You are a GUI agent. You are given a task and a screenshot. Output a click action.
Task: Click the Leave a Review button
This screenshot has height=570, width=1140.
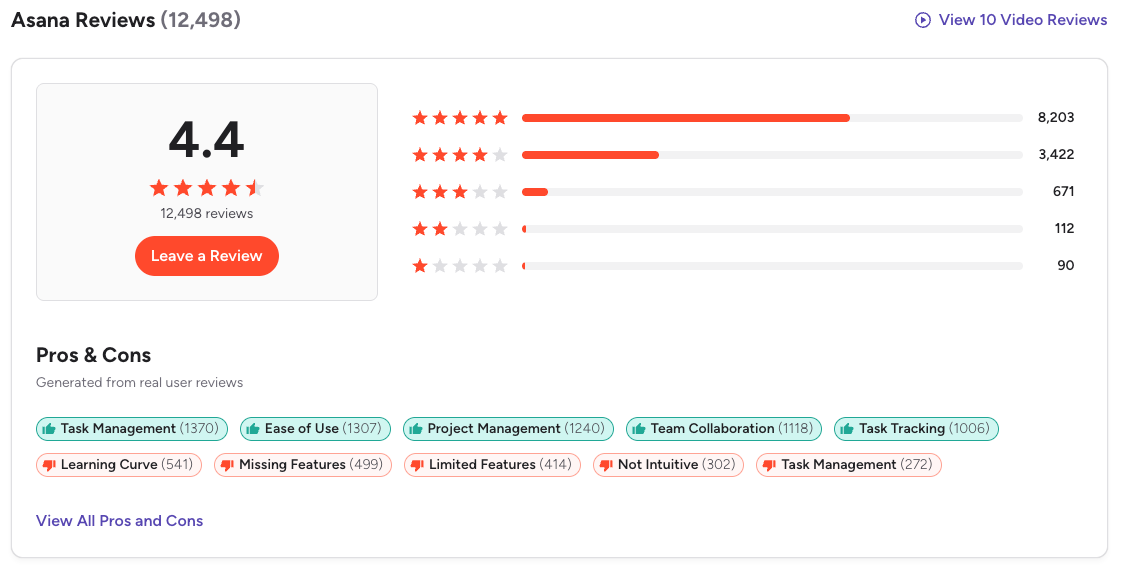click(x=206, y=256)
